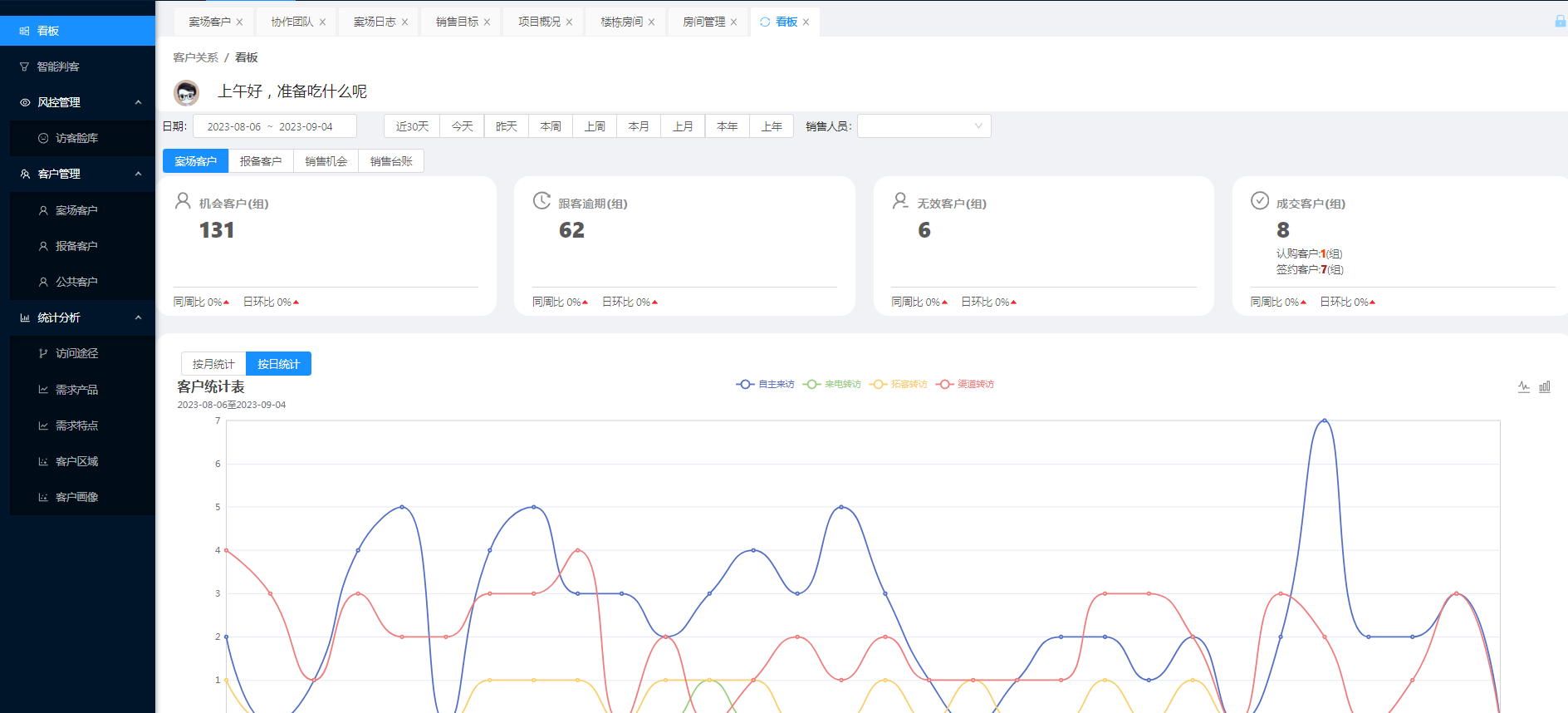Click the 签约客户:7(组) text
The width and height of the screenshot is (1568, 713).
click(1310, 269)
